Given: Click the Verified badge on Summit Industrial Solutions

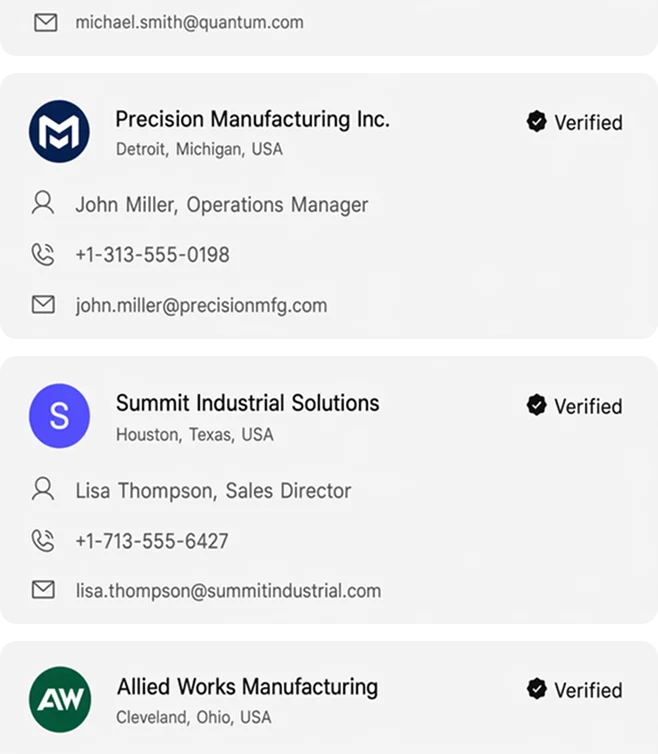Looking at the screenshot, I should 574,406.
